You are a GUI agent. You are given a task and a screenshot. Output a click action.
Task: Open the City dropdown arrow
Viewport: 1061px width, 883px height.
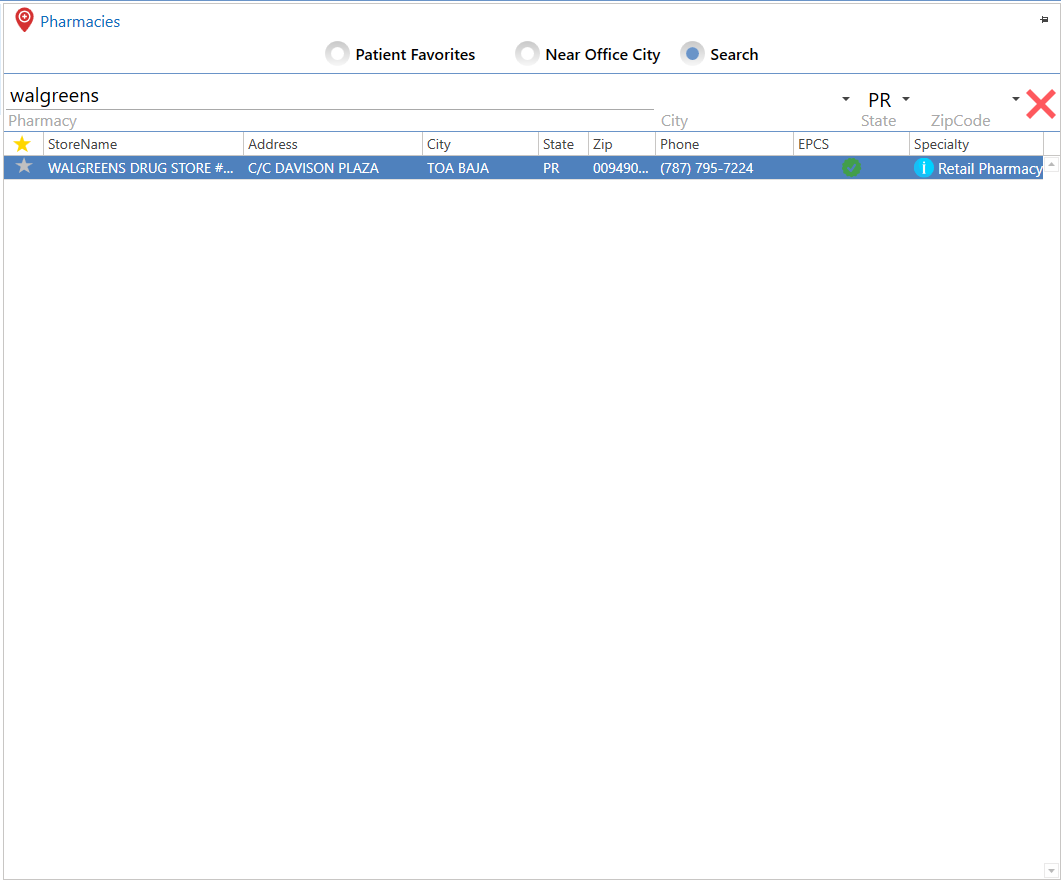click(x=845, y=99)
